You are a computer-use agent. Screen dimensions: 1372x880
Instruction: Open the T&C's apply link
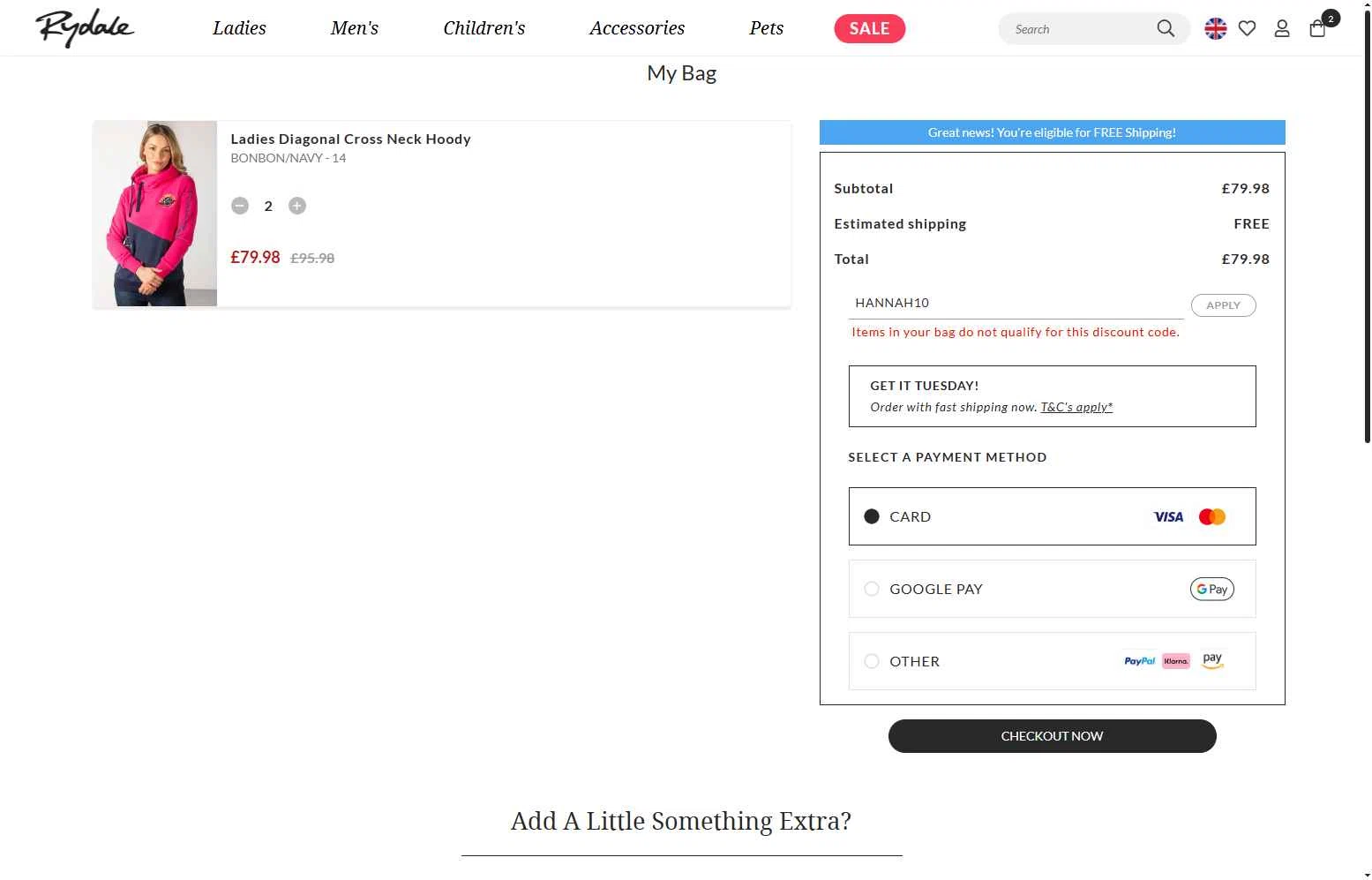1076,407
